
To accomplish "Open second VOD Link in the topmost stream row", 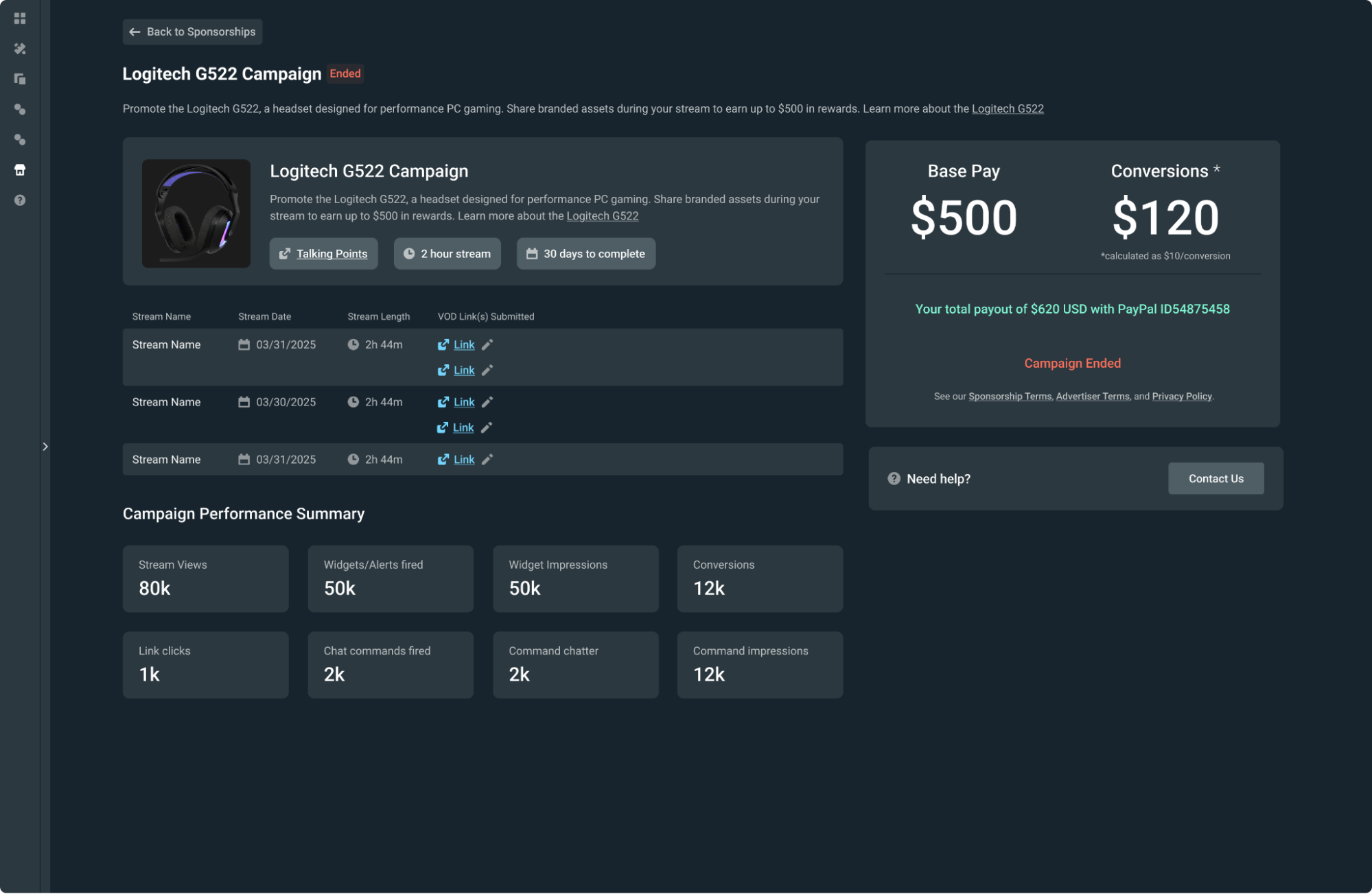I will tap(464, 370).
